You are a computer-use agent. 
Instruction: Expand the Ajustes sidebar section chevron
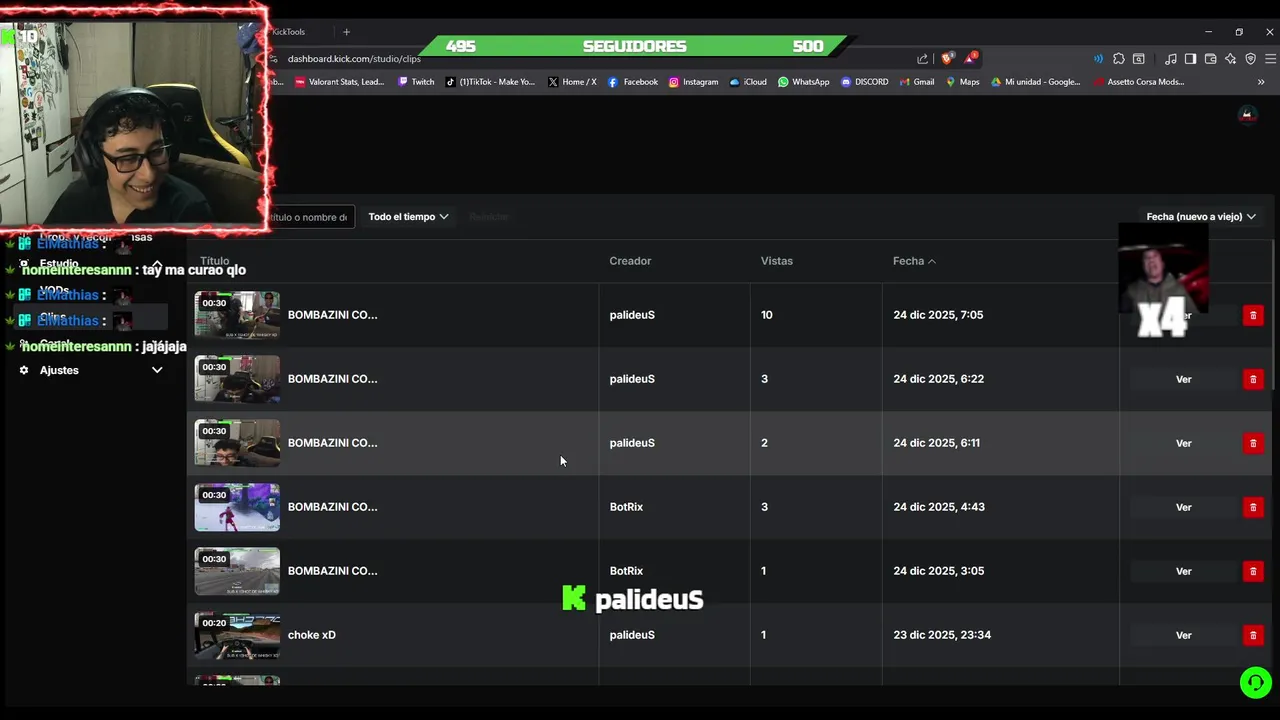tap(157, 370)
